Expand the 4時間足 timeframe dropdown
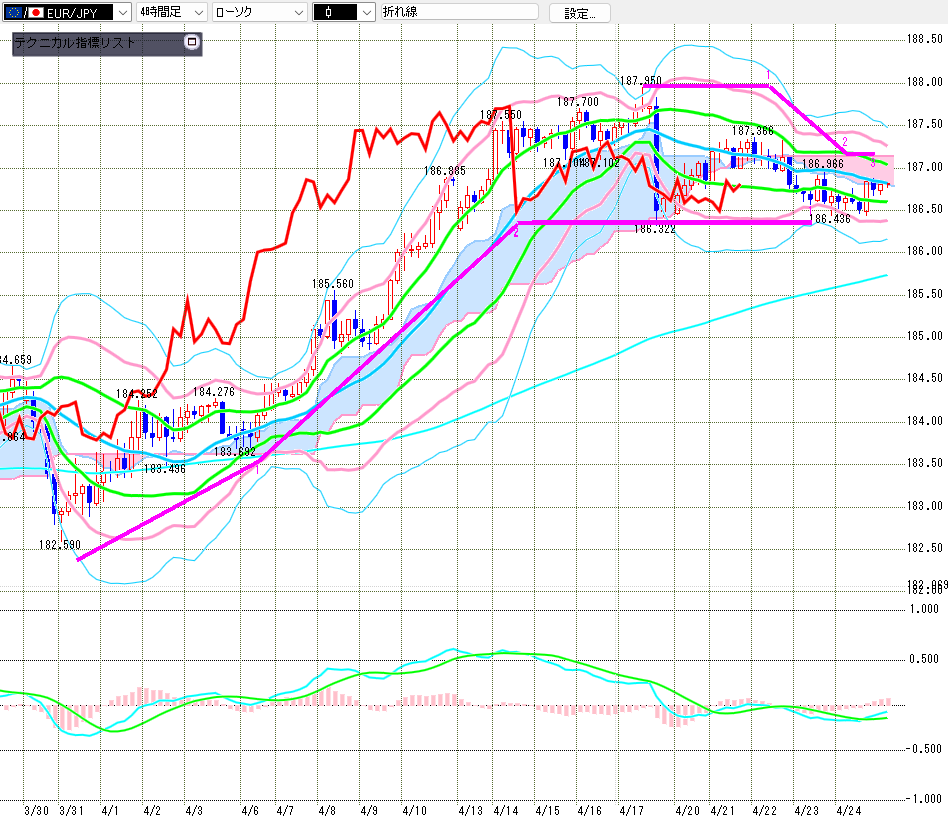The image size is (948, 819). pos(196,13)
